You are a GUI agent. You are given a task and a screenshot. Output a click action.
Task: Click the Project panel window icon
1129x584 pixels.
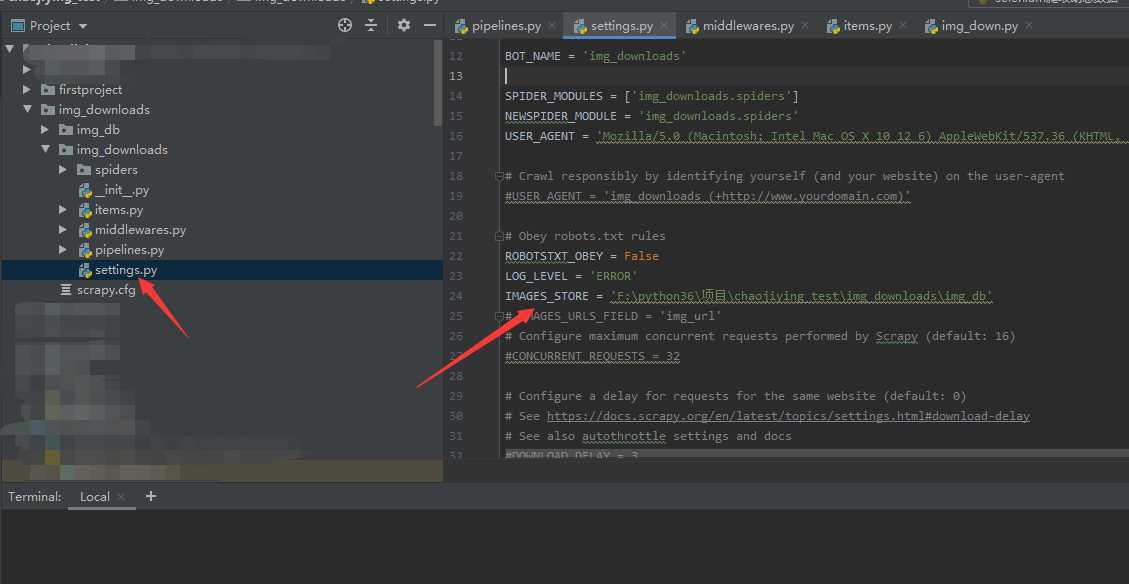[18, 26]
